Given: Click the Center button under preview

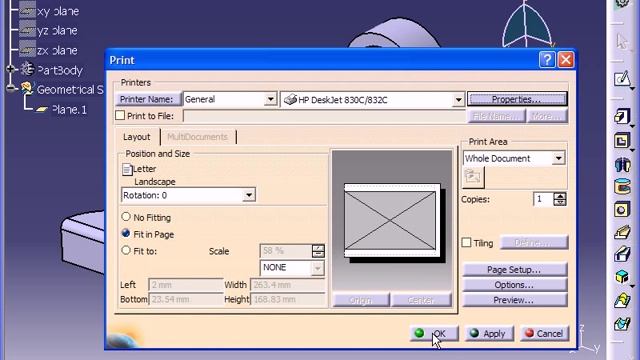Looking at the screenshot, I should coord(421,300).
